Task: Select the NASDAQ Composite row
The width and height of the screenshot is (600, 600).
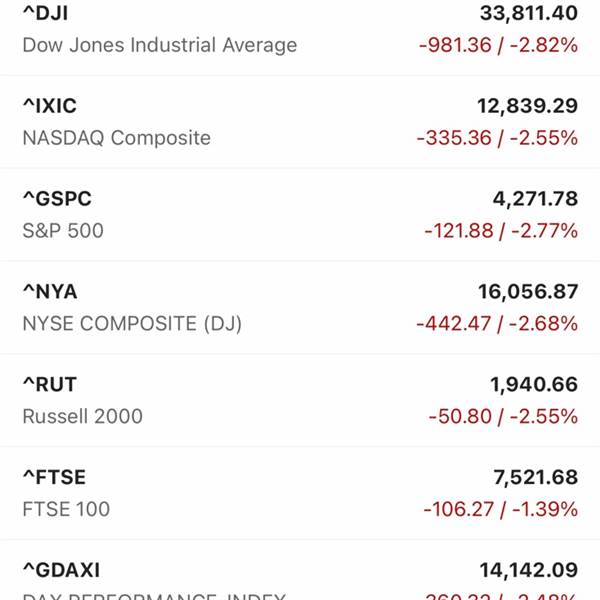Action: [x=300, y=122]
